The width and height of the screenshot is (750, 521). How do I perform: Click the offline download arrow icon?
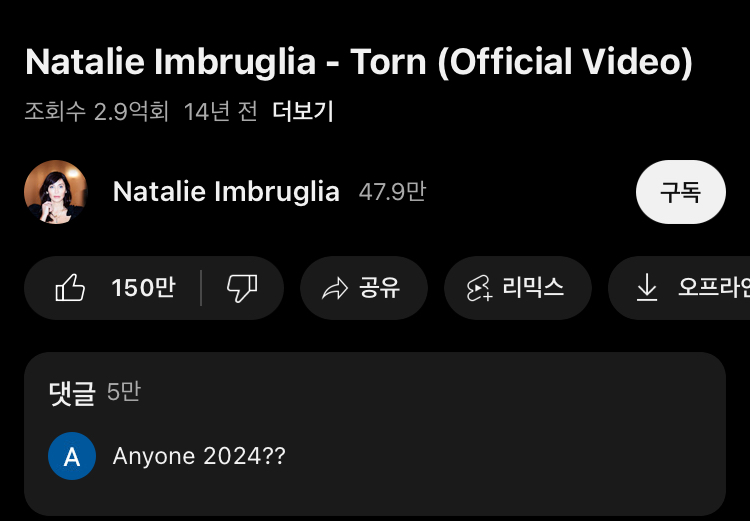click(647, 288)
